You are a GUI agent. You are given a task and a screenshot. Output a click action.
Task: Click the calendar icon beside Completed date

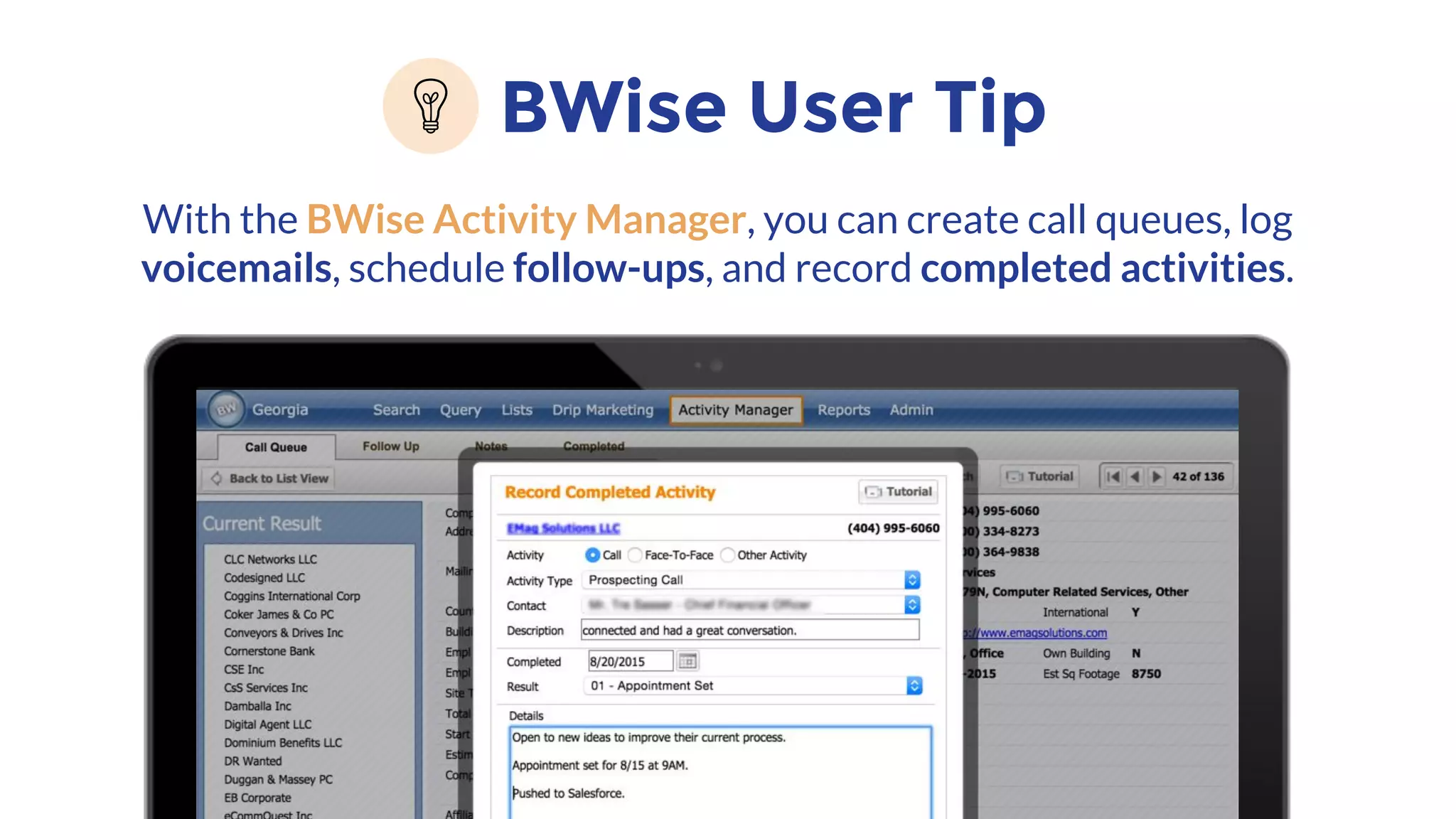click(x=687, y=661)
